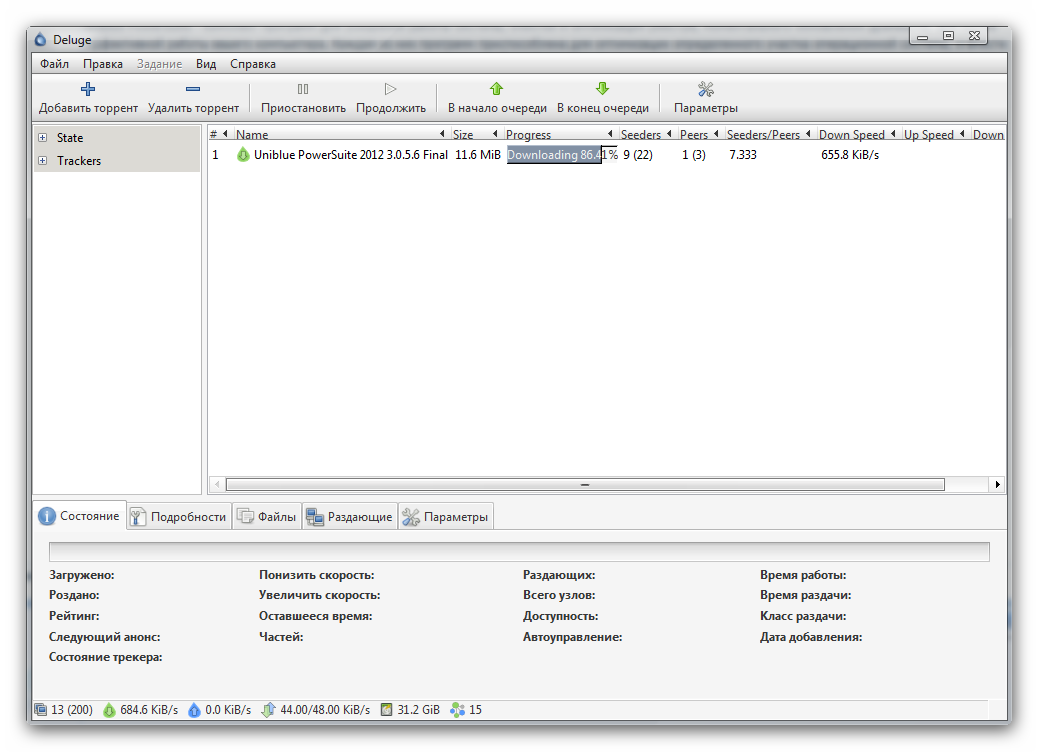Select the Trackers label in the sidebar
Screen dimensions: 1039x752
[79, 161]
